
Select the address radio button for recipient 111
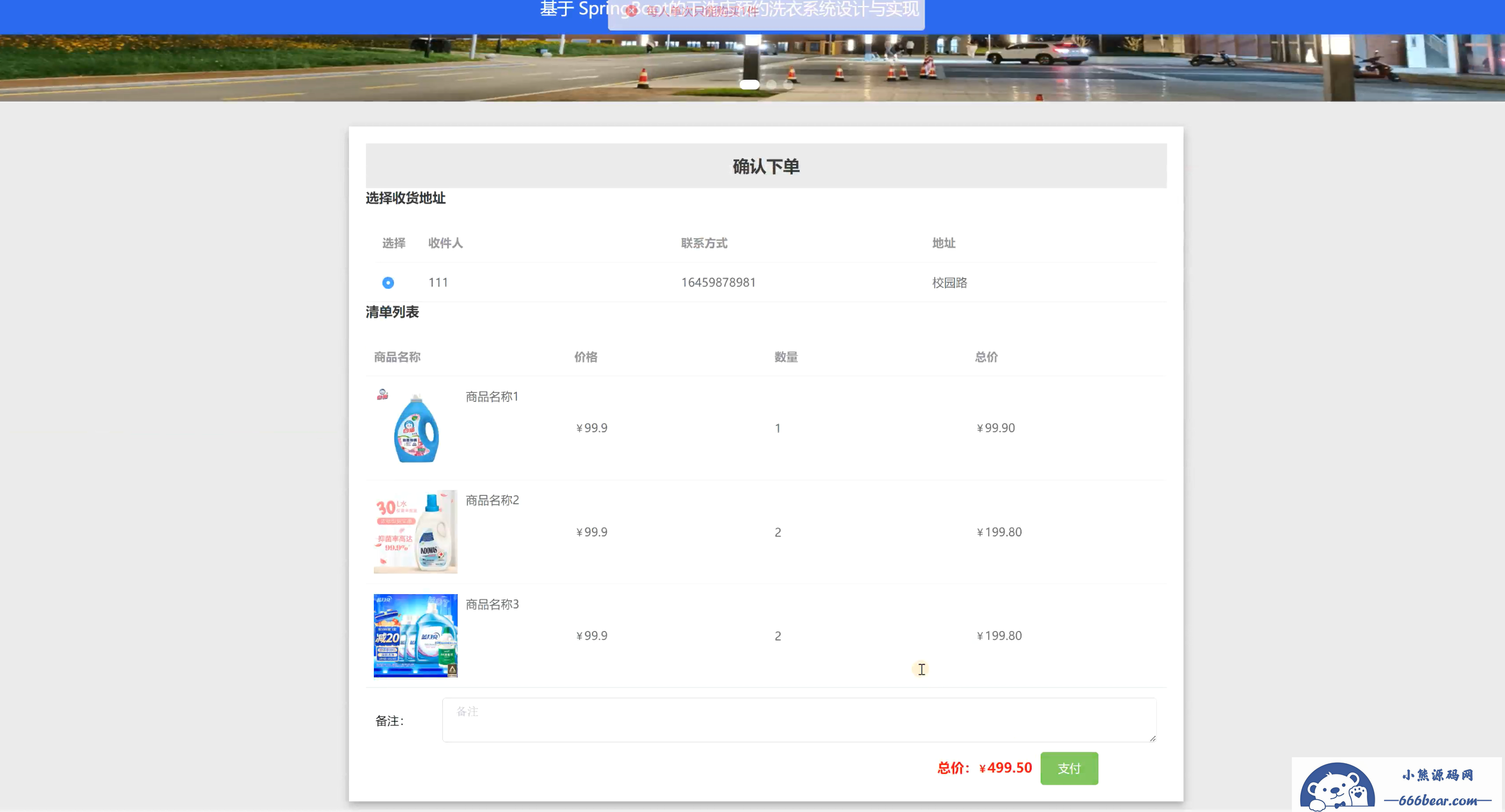388,283
